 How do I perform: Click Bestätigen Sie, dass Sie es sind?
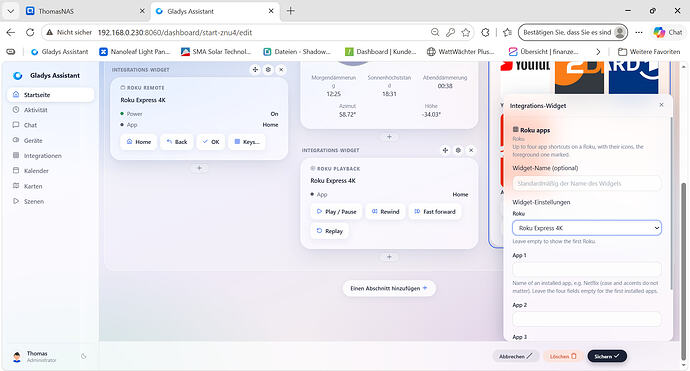pyautogui.click(x=573, y=32)
